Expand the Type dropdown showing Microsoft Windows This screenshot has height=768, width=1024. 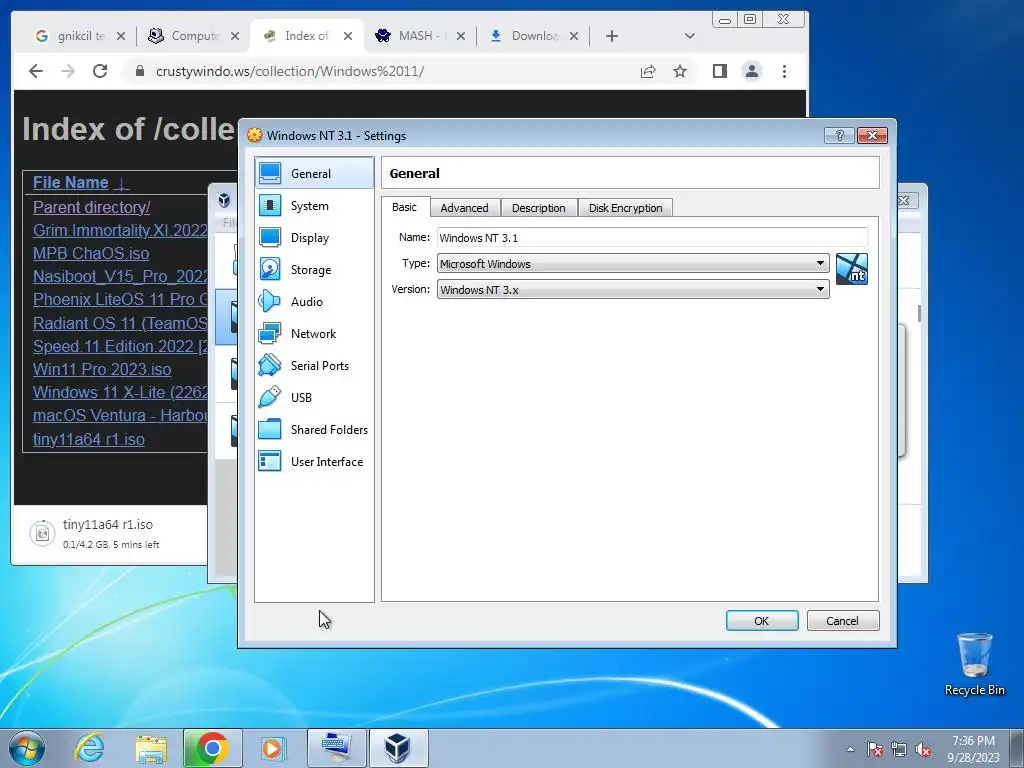[x=633, y=263]
